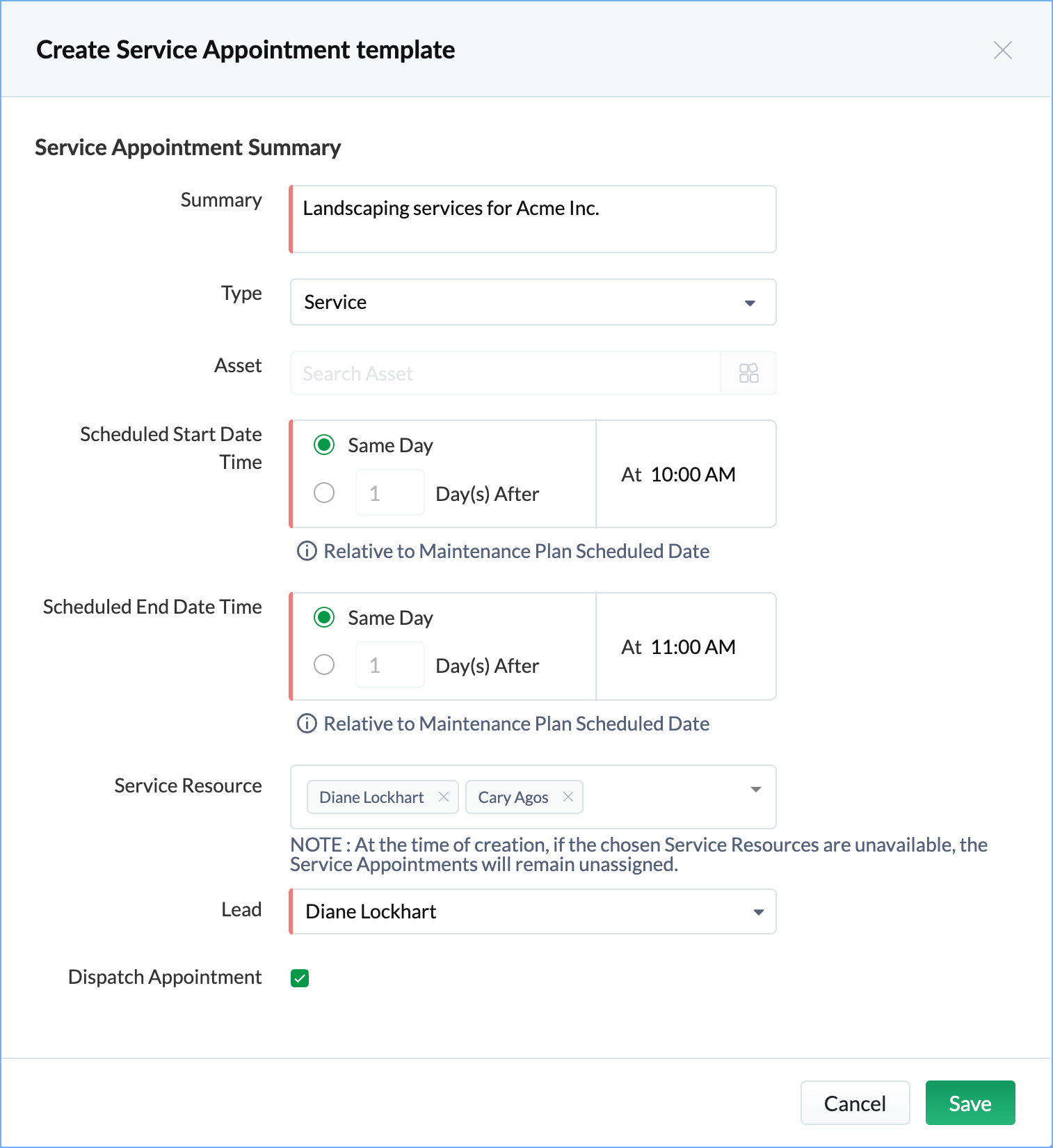
Task: Choose Day(s) After for Scheduled End
Action: [324, 664]
